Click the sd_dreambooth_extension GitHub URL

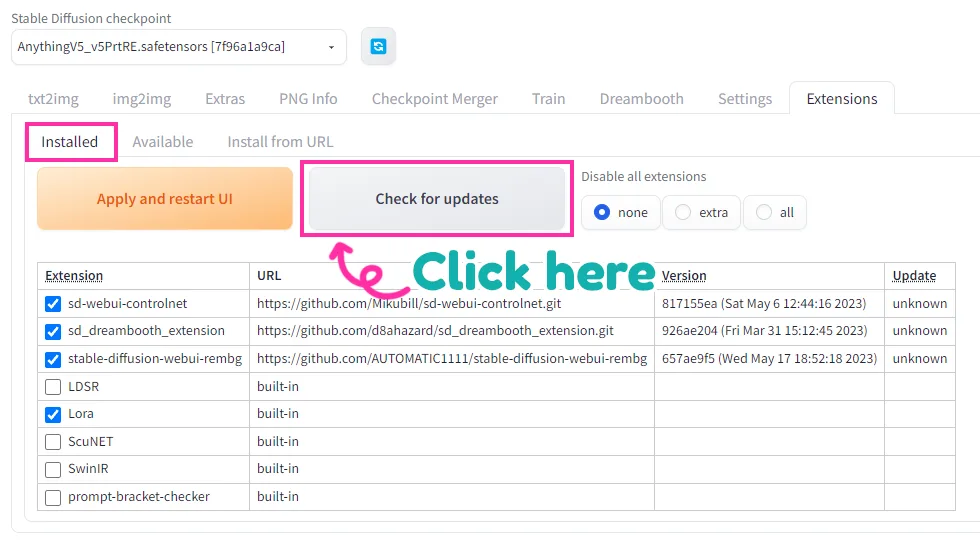coord(435,331)
